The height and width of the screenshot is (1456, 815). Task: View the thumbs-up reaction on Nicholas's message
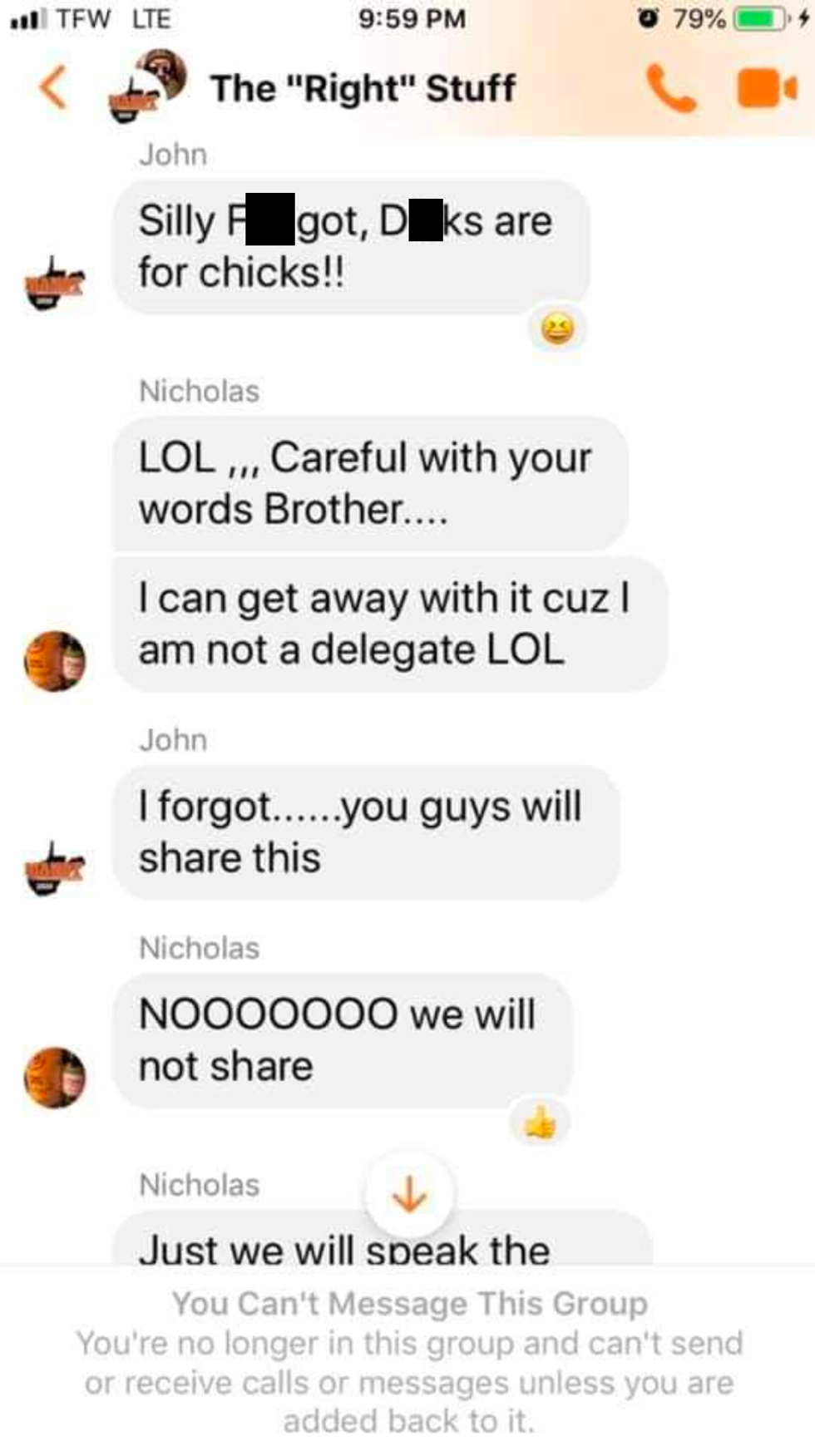540,1123
